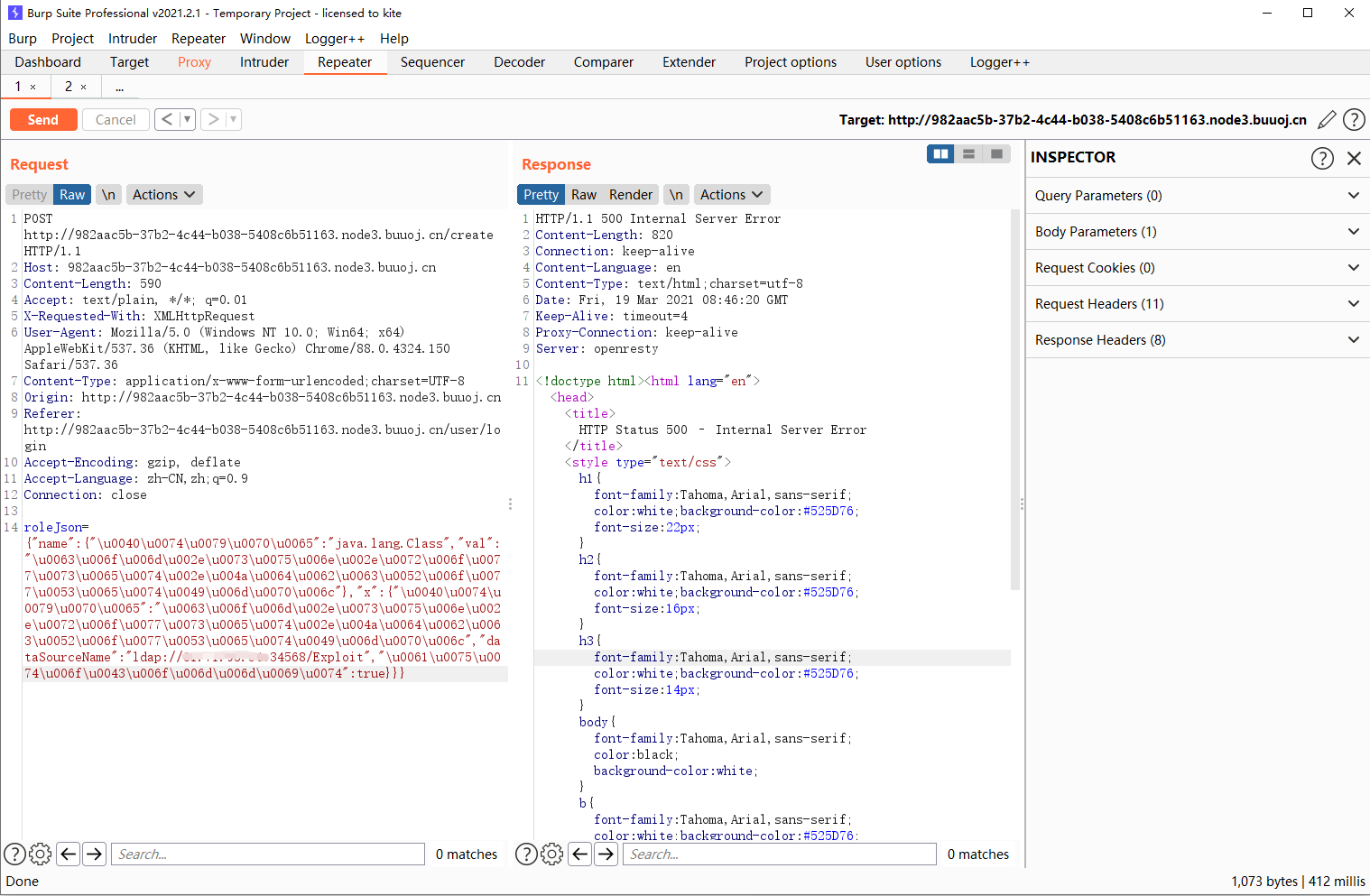Image resolution: width=1370 pixels, height=896 pixels.
Task: Open the Comparer tab
Action: pyautogui.click(x=604, y=62)
